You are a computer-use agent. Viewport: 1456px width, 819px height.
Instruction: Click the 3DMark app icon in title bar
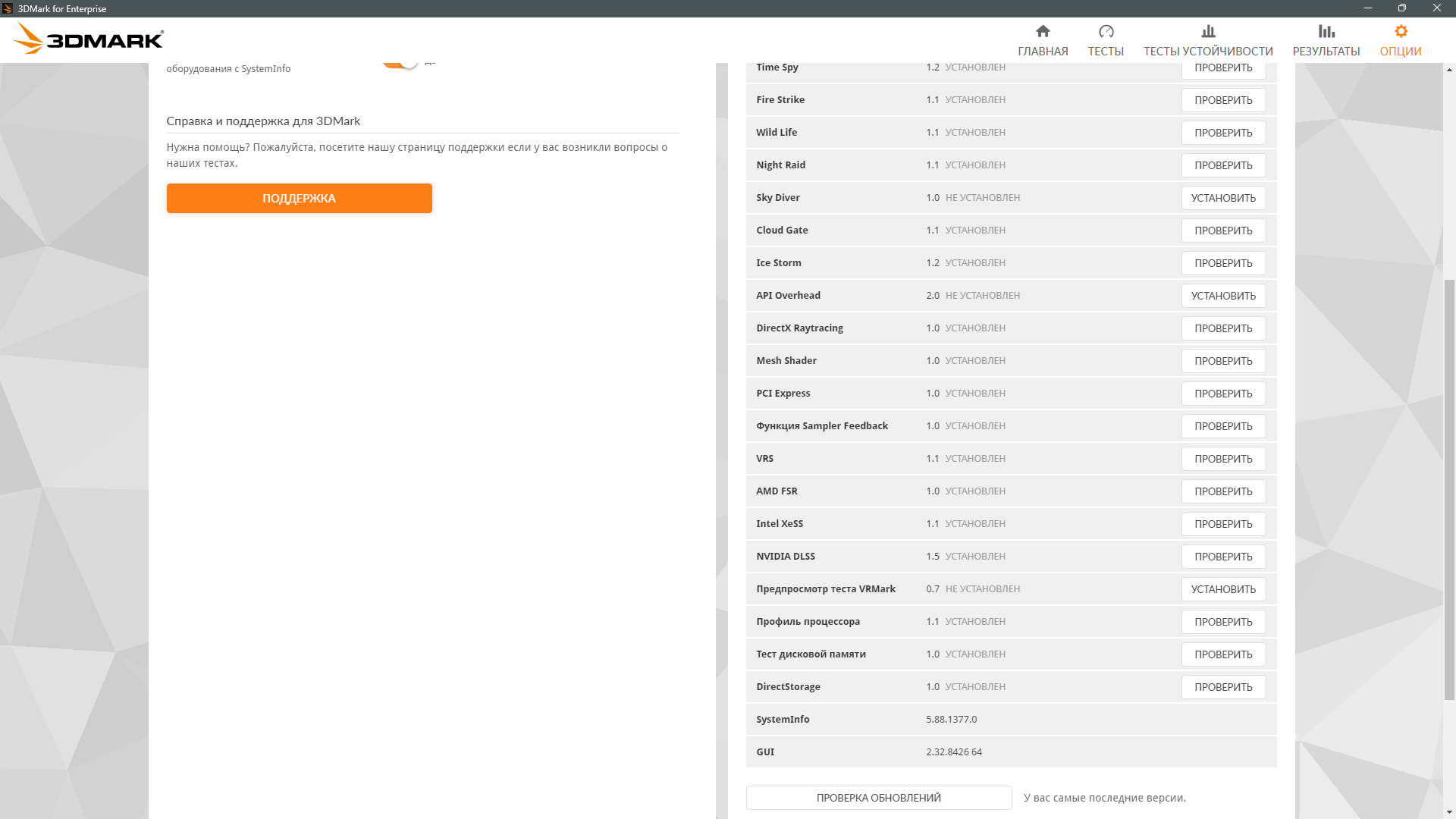click(x=8, y=8)
